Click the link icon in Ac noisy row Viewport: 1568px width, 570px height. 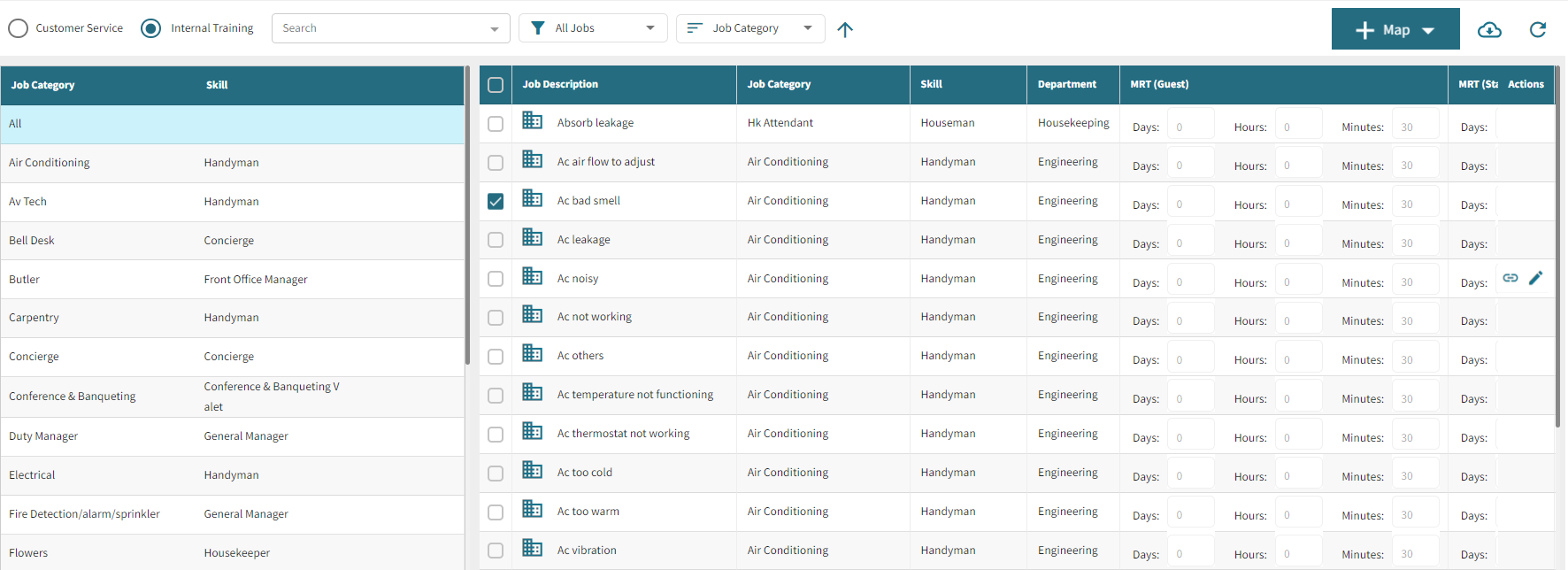(x=1510, y=278)
